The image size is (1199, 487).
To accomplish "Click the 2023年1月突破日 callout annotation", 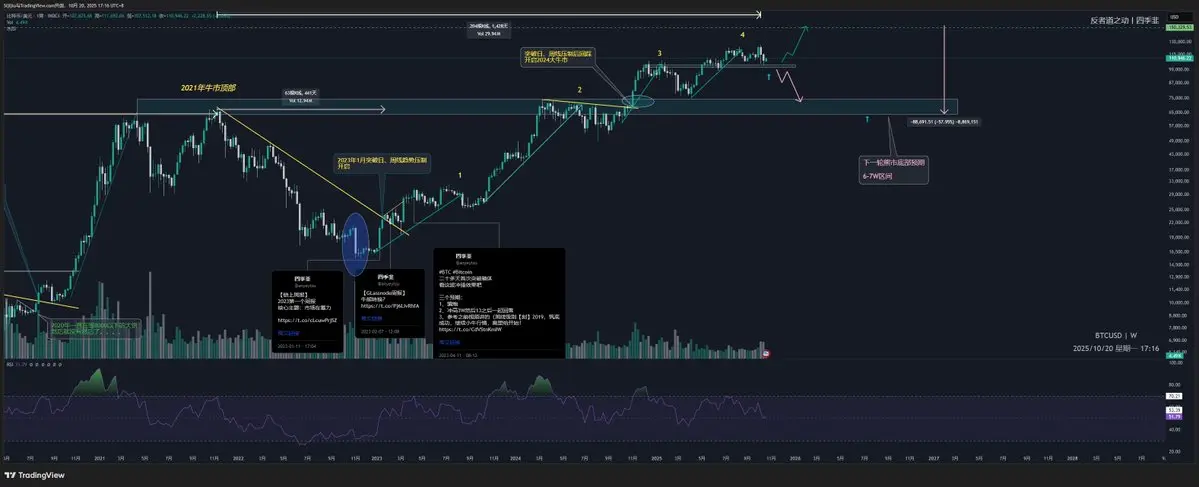I will [382, 164].
